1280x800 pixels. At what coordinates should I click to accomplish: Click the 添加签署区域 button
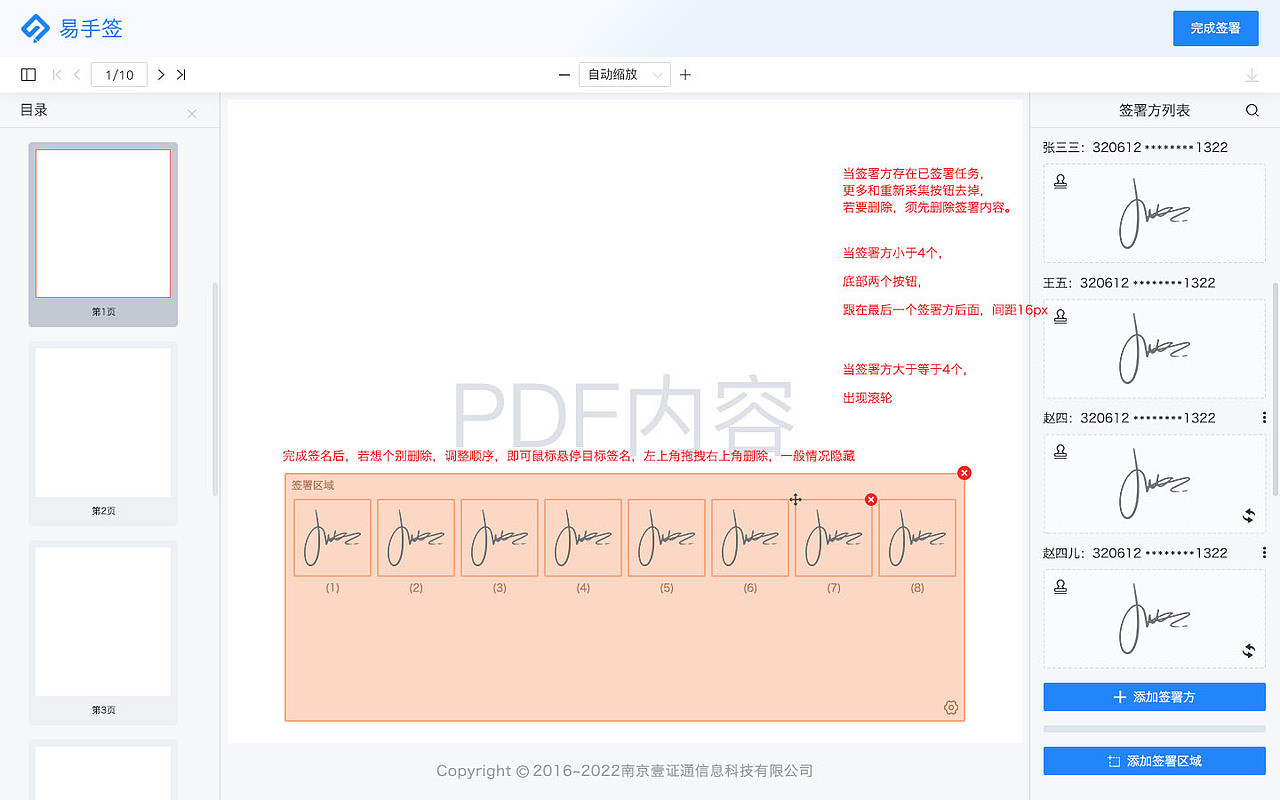[x=1154, y=761]
